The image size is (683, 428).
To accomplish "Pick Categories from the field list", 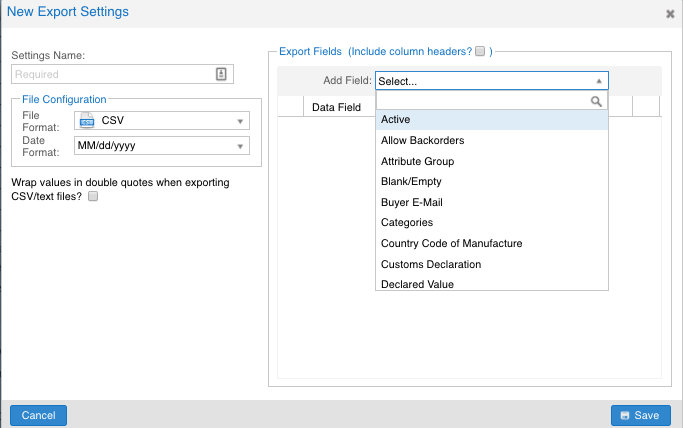I will [x=491, y=222].
